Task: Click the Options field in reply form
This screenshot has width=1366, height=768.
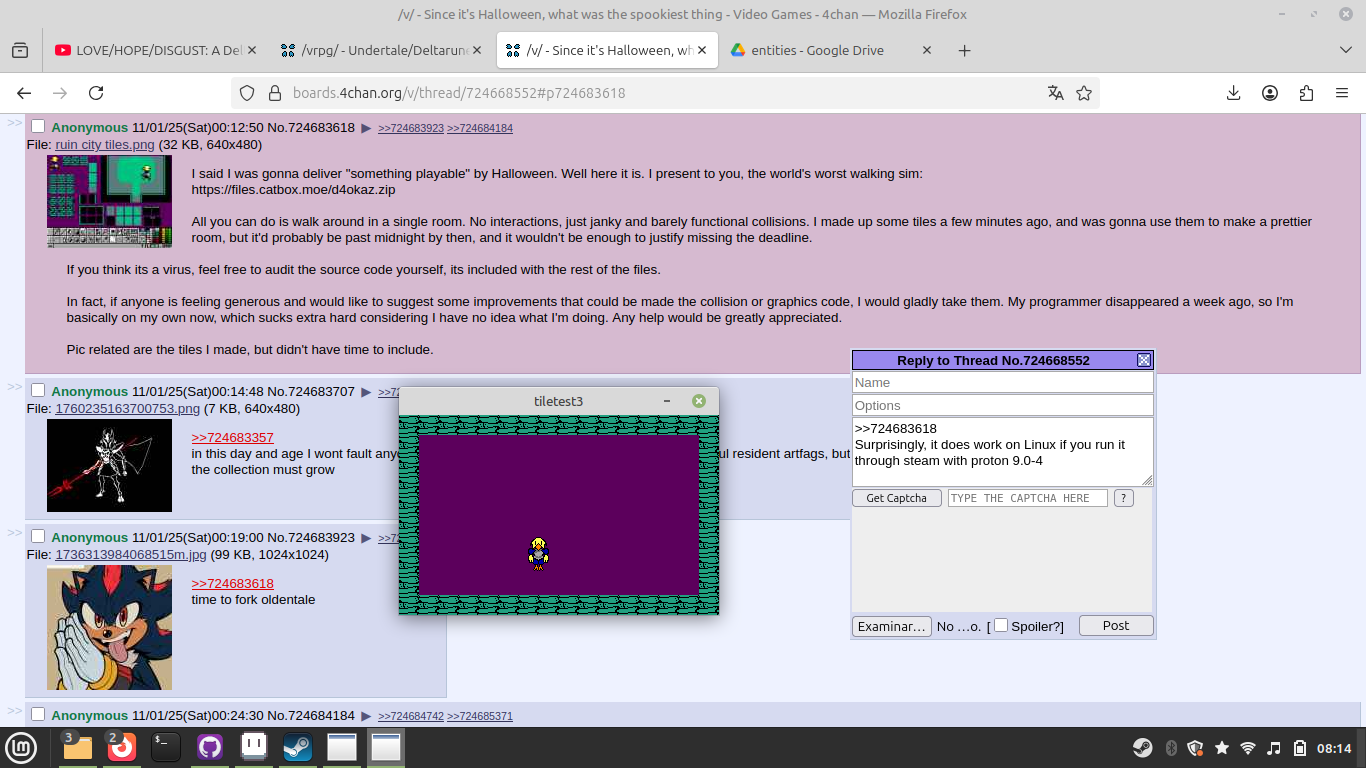Action: pos(1002,405)
